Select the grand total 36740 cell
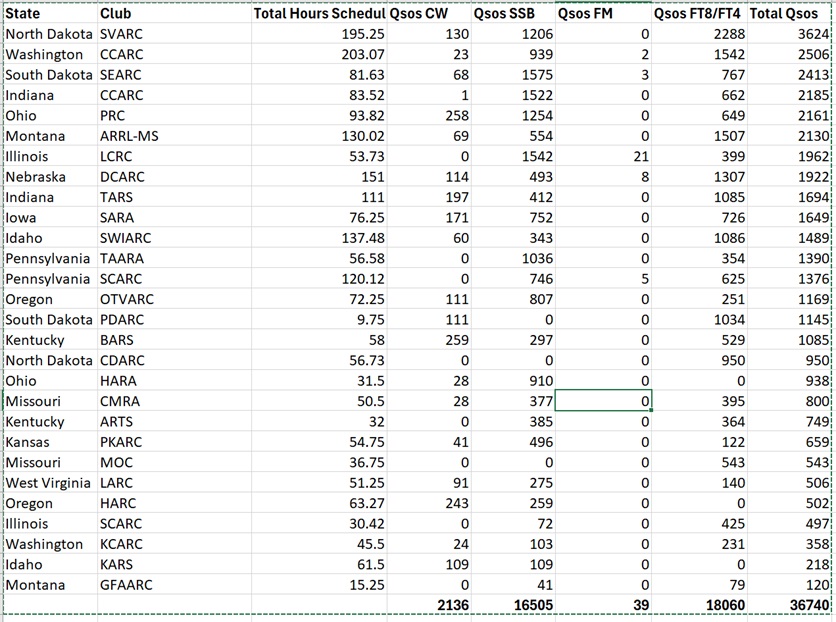The height and width of the screenshot is (622, 836). (x=789, y=605)
